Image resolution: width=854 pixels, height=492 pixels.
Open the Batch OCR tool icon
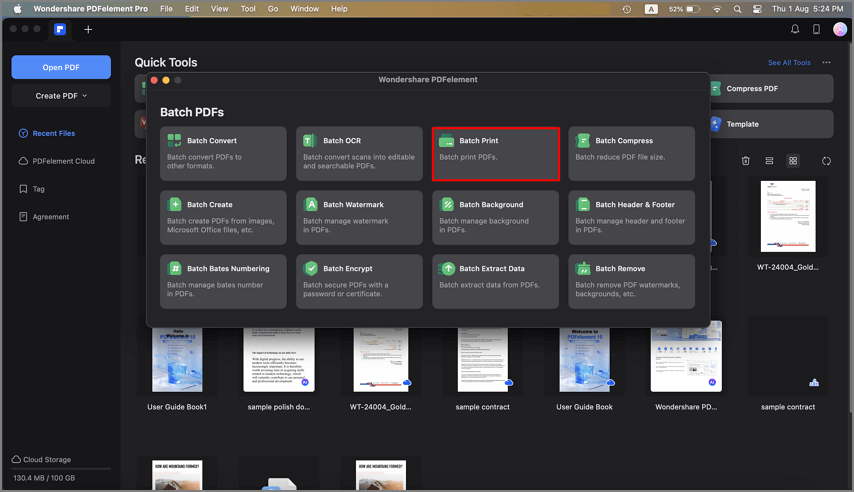[310, 140]
